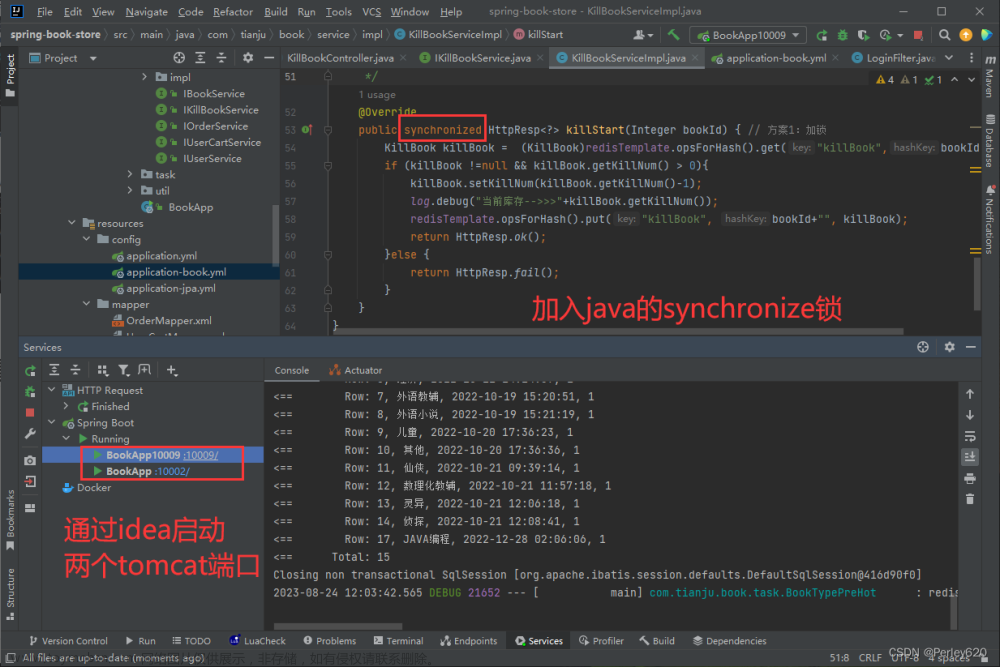Stop service with red square in Services
The width and height of the screenshot is (1000, 667).
coord(30,413)
